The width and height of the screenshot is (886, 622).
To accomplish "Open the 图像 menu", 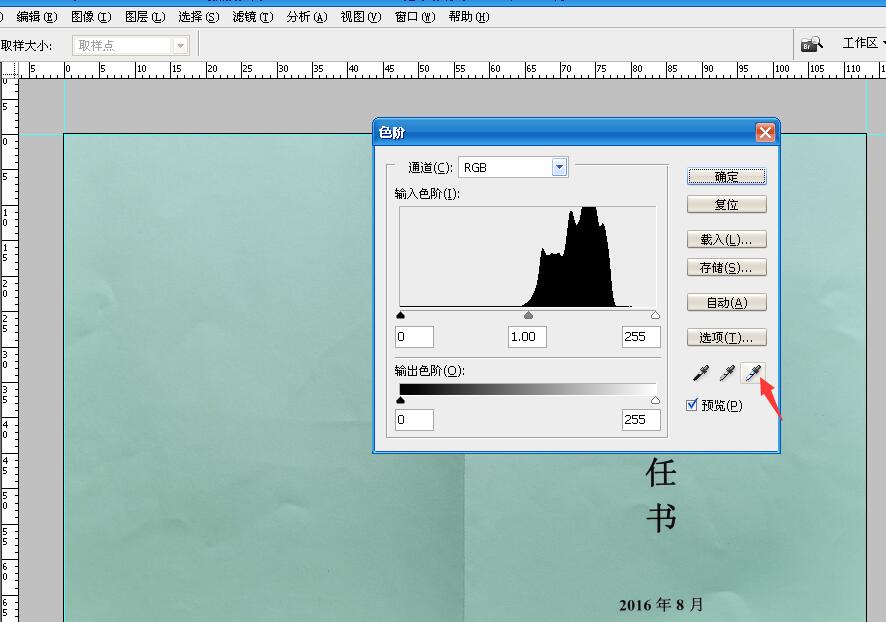I will pyautogui.click(x=91, y=17).
